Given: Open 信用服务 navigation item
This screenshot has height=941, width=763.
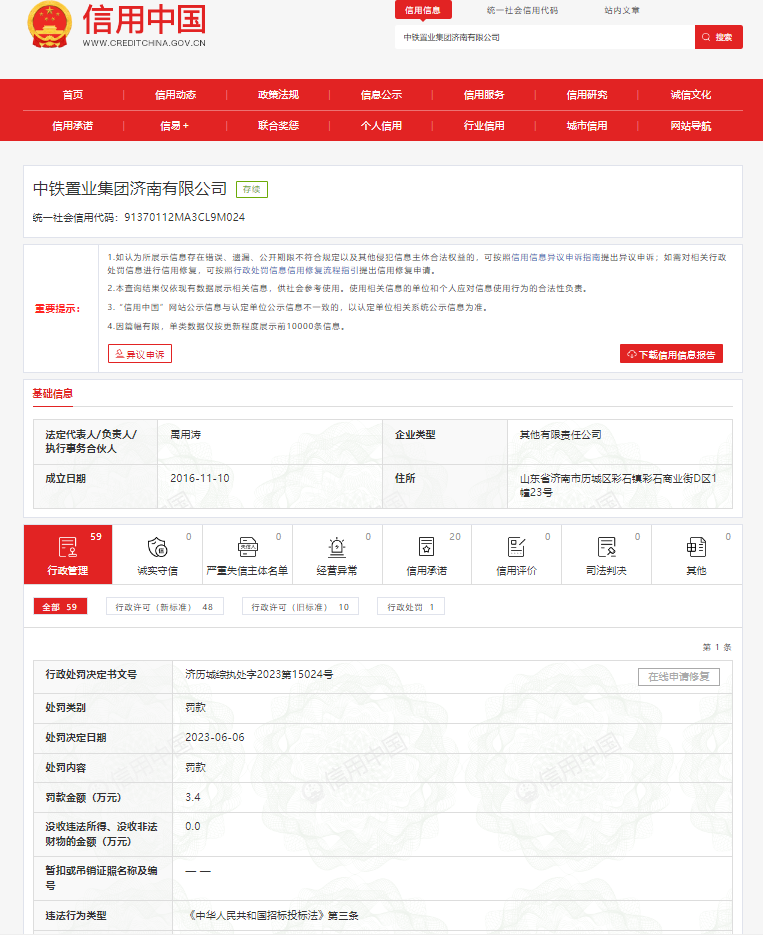Looking at the screenshot, I should (484, 95).
